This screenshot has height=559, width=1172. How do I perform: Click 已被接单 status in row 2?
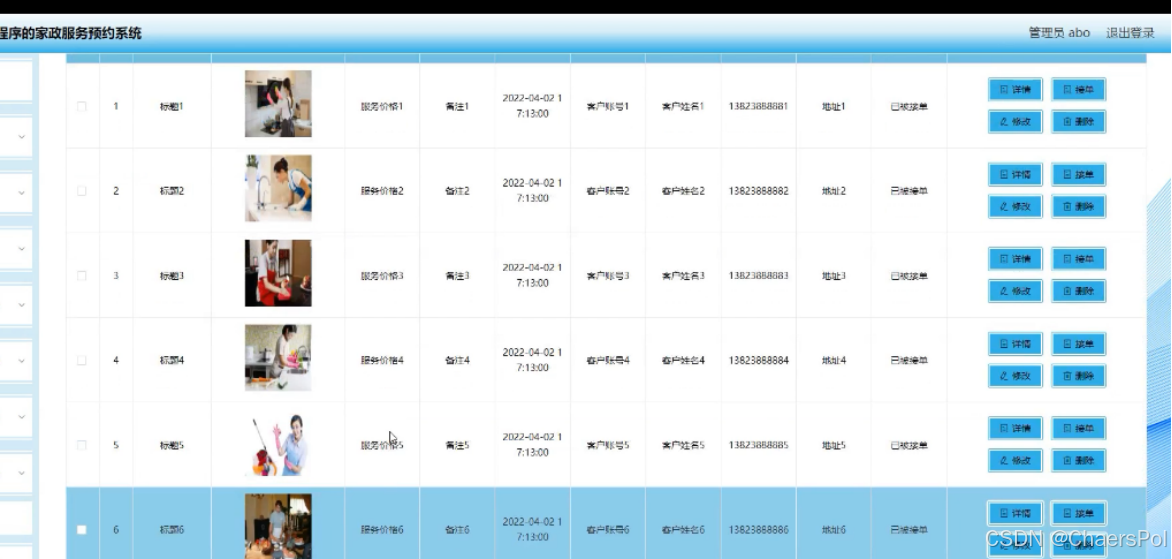tap(909, 191)
